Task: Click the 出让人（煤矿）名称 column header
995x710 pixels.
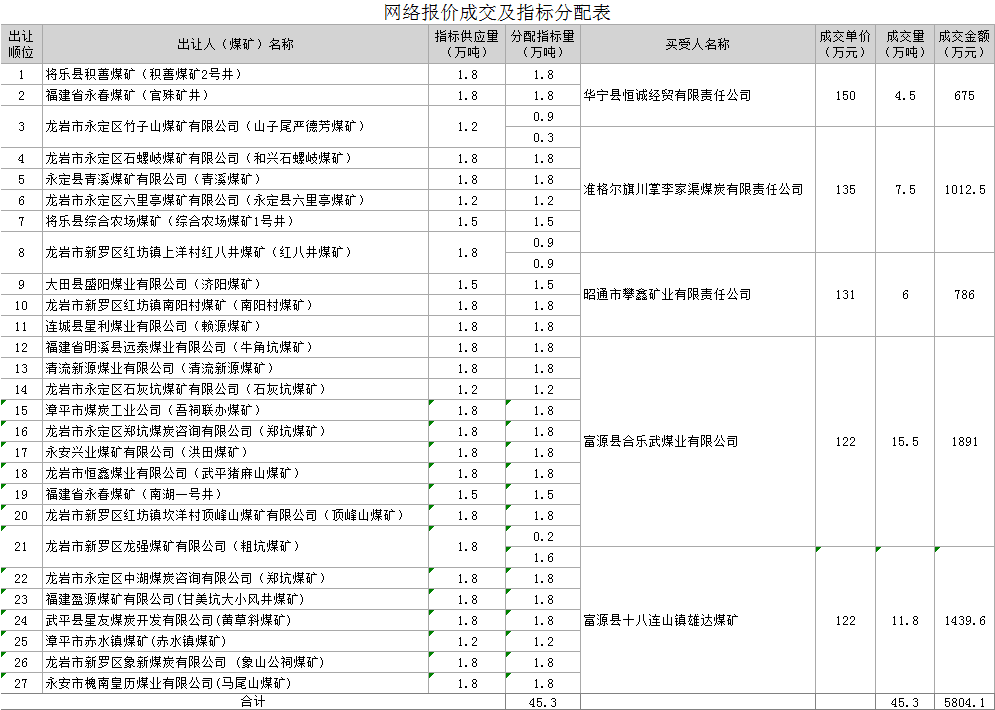Action: point(235,44)
